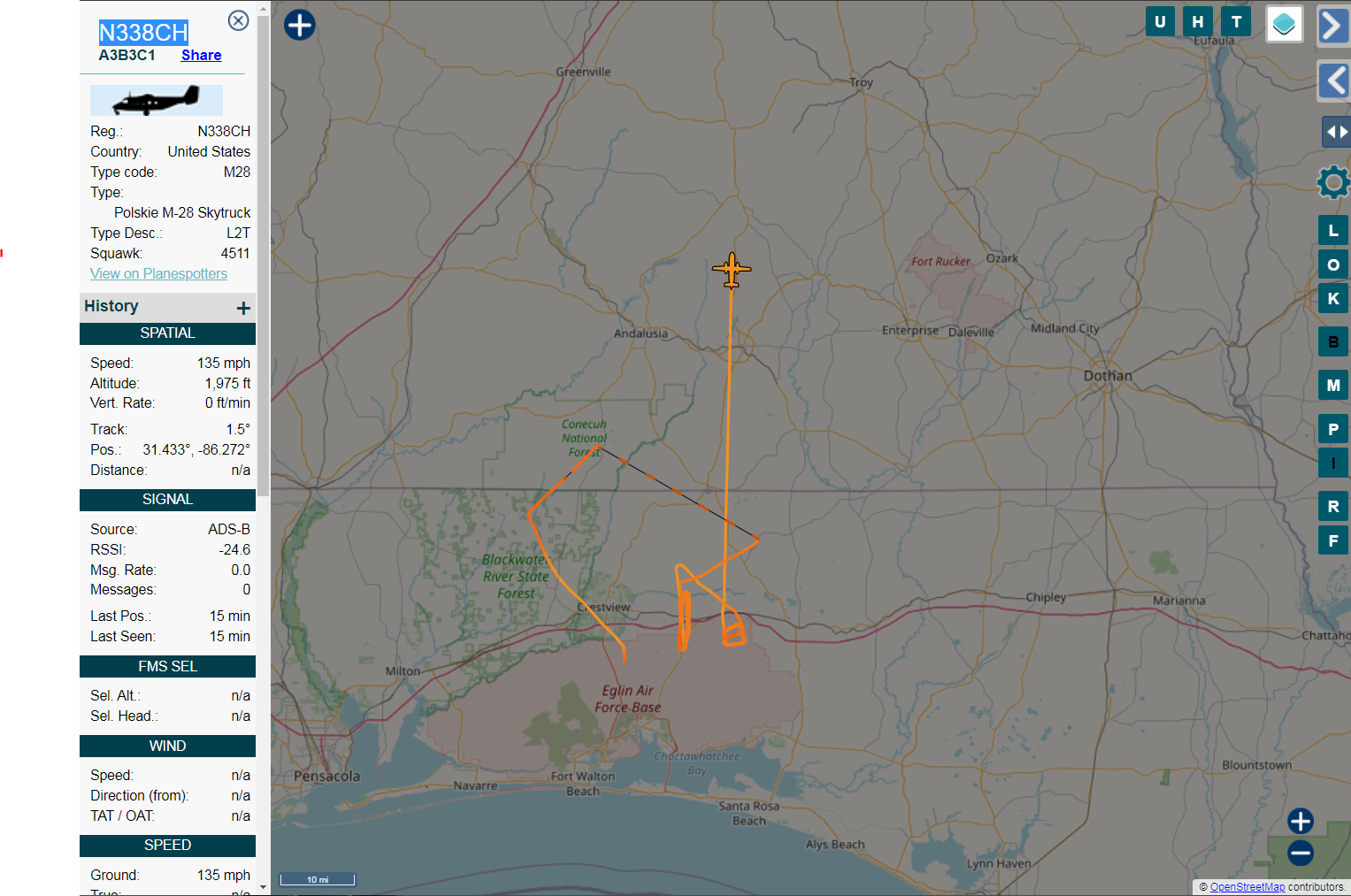Zoom out with the map minus button
This screenshot has width=1351, height=896.
coord(1301,854)
